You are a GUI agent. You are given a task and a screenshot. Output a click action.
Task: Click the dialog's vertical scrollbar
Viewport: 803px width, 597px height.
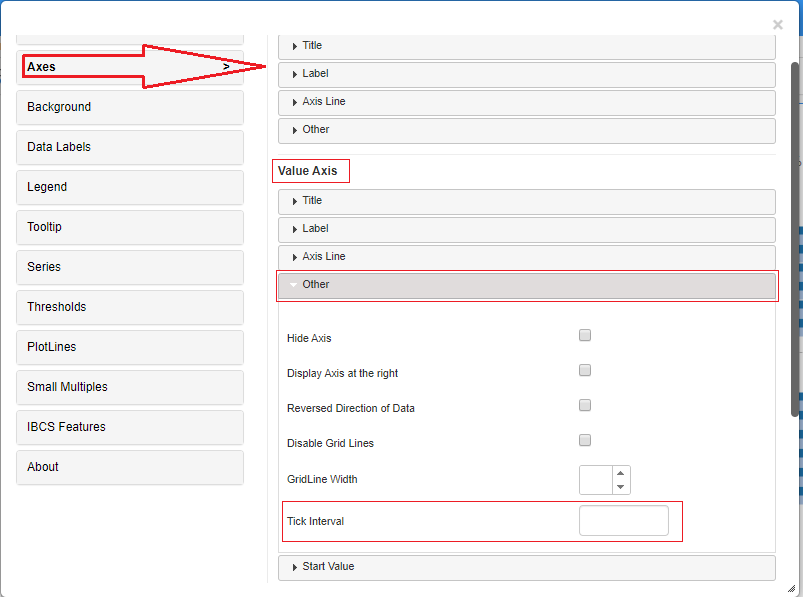point(796,240)
